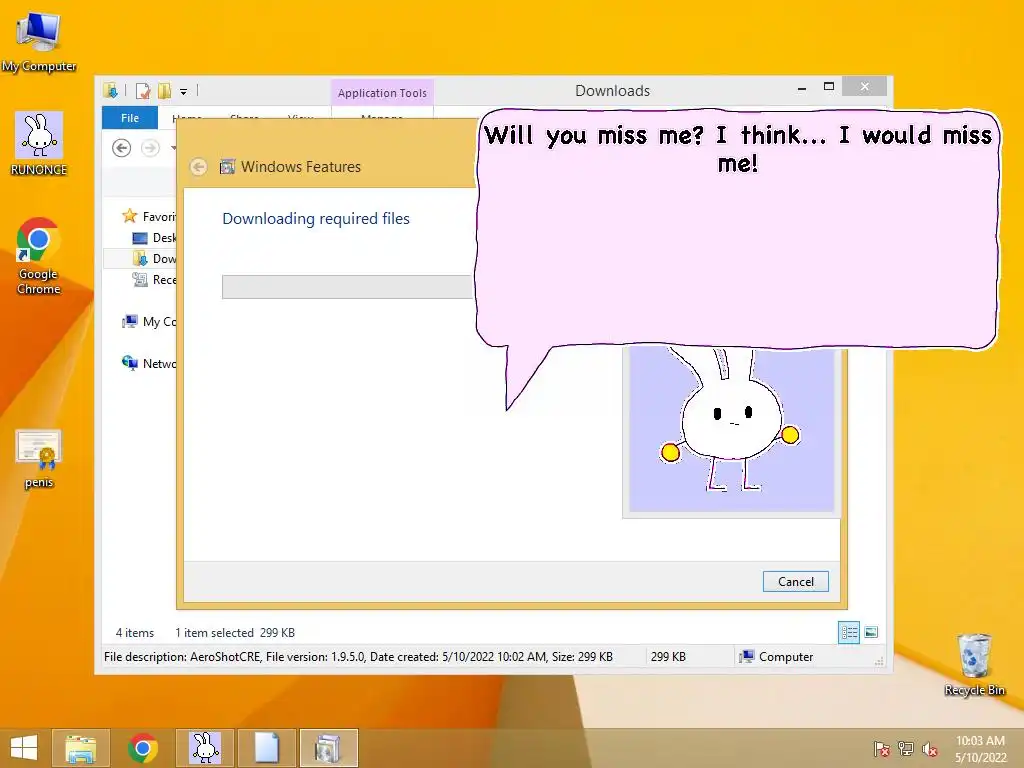Click the bunny character image
This screenshot has height=768, width=1024.
(x=731, y=429)
